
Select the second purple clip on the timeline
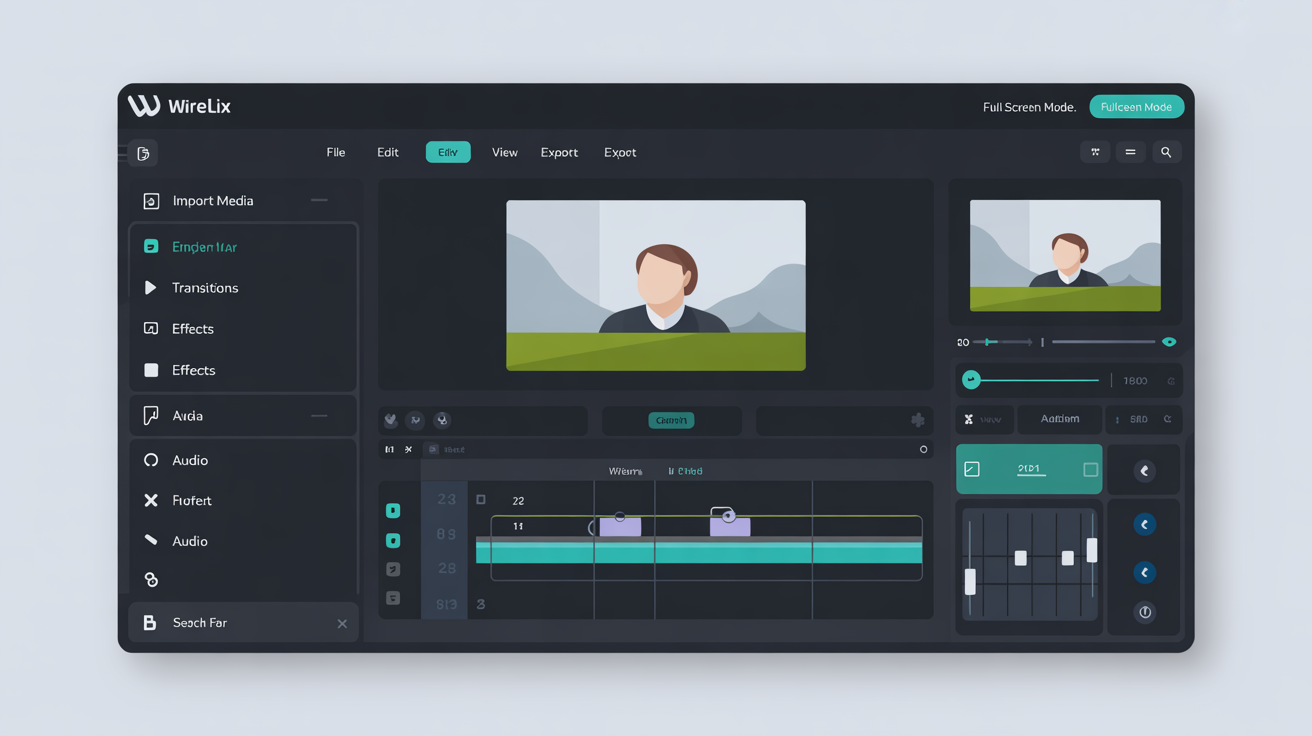pos(730,526)
